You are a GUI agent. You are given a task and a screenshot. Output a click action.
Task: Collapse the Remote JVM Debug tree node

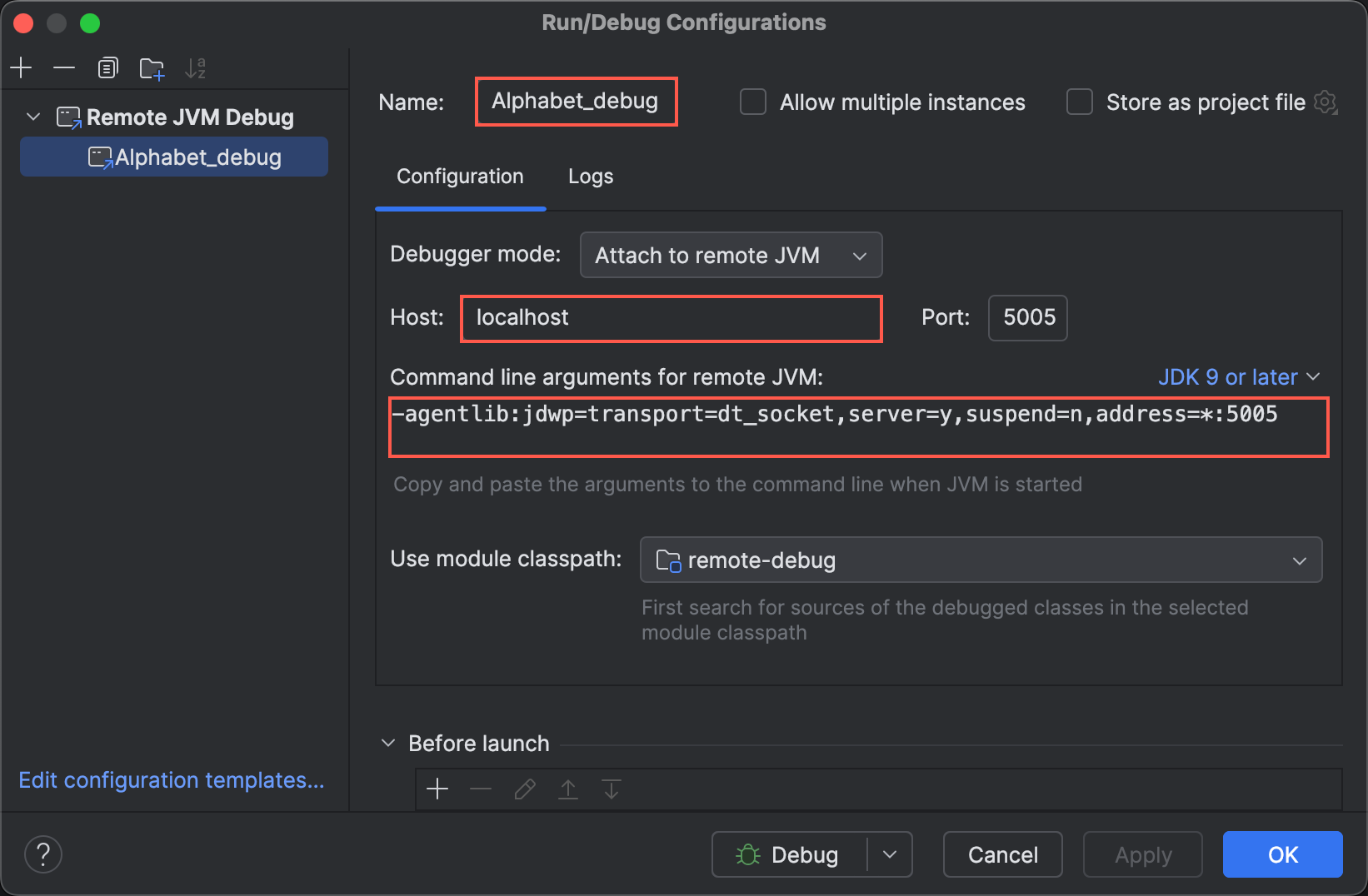[32, 117]
